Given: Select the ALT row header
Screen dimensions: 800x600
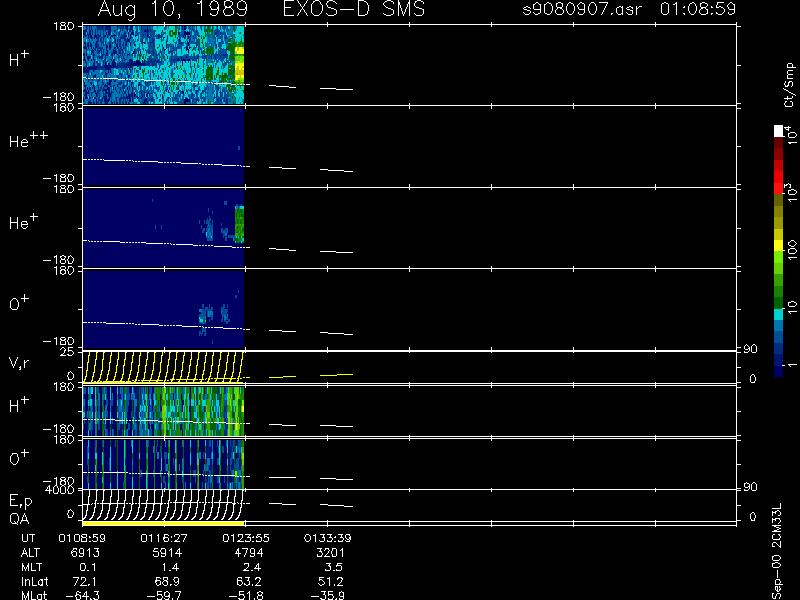Looking at the screenshot, I should point(30,553).
